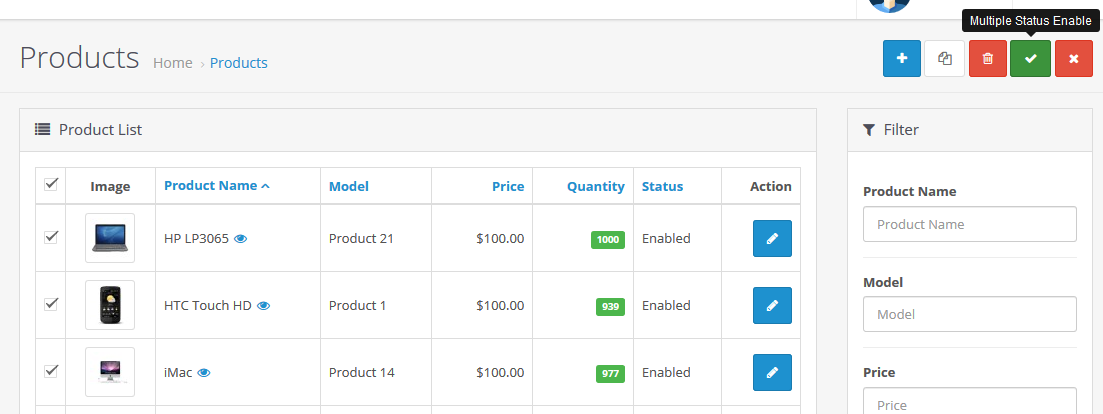Click the Model filter input box

coord(969,314)
